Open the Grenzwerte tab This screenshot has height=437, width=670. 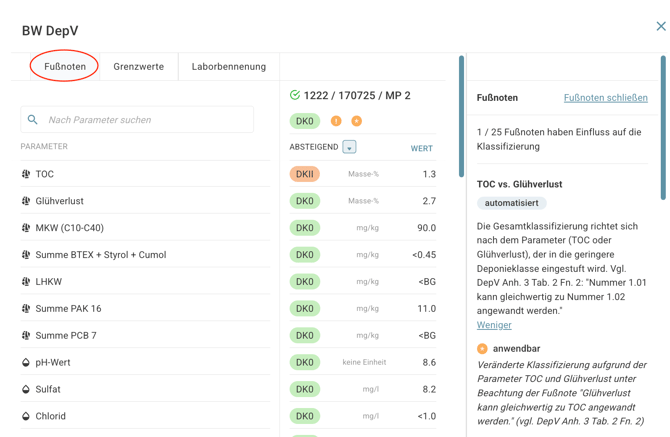coord(138,66)
